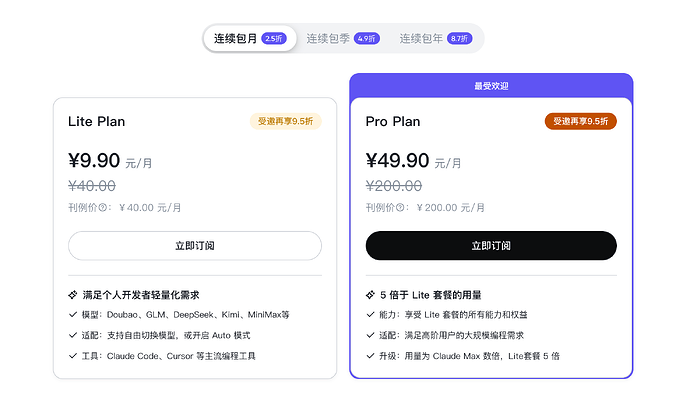Click the Pro Plan orange 受邀再享9.5折 badge

coord(580,121)
